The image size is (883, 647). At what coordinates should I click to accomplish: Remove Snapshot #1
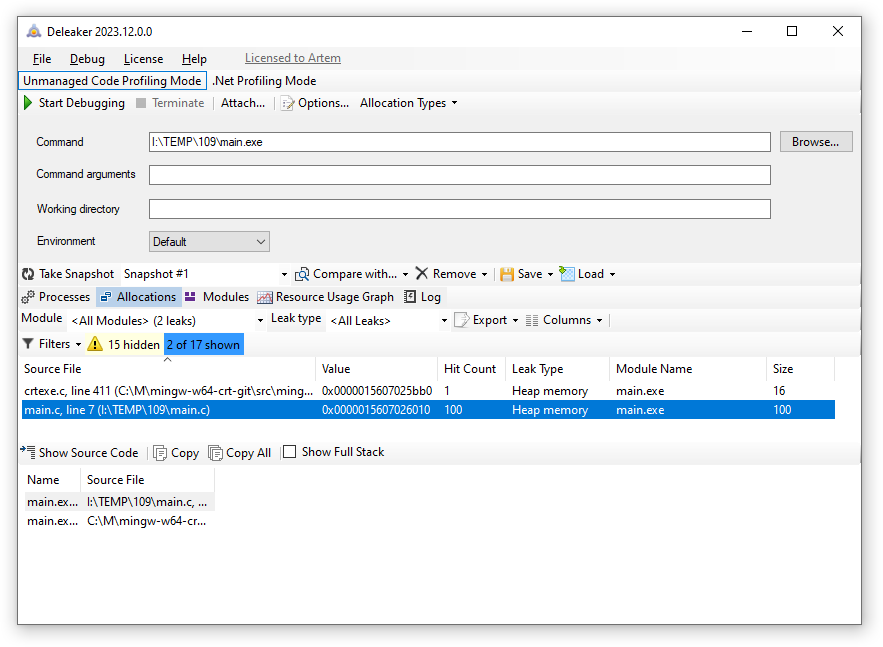[x=449, y=273]
